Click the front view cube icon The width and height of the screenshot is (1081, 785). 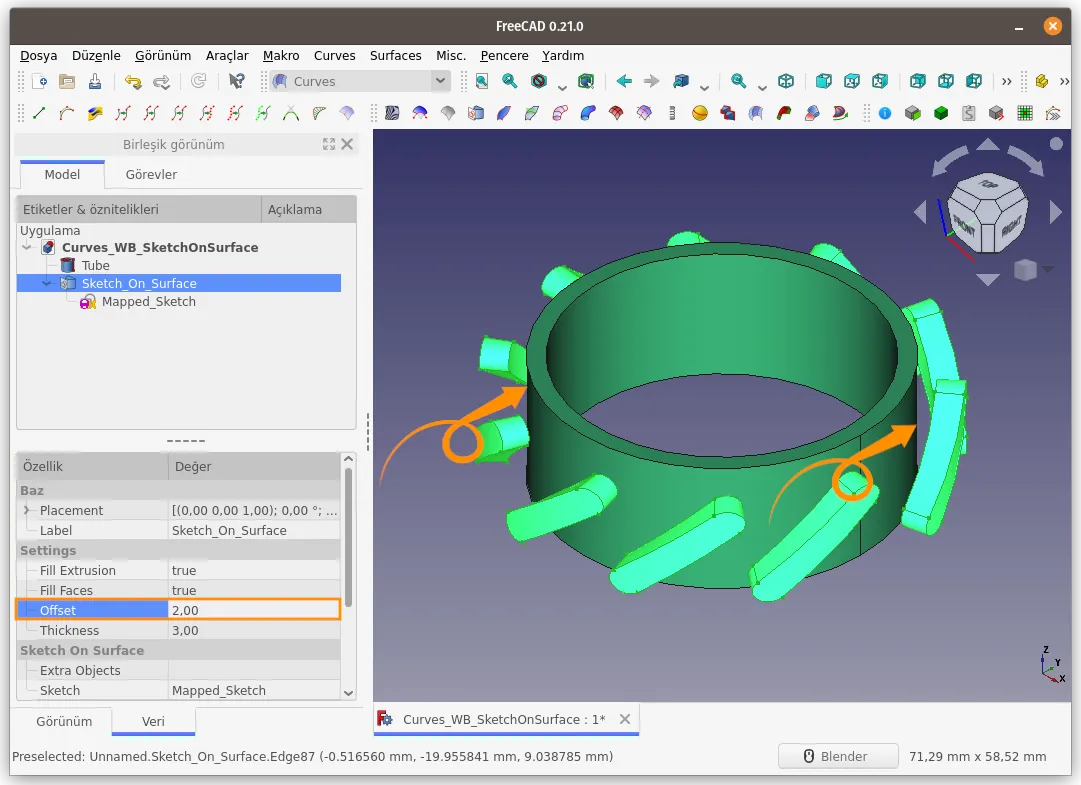pyautogui.click(x=823, y=81)
